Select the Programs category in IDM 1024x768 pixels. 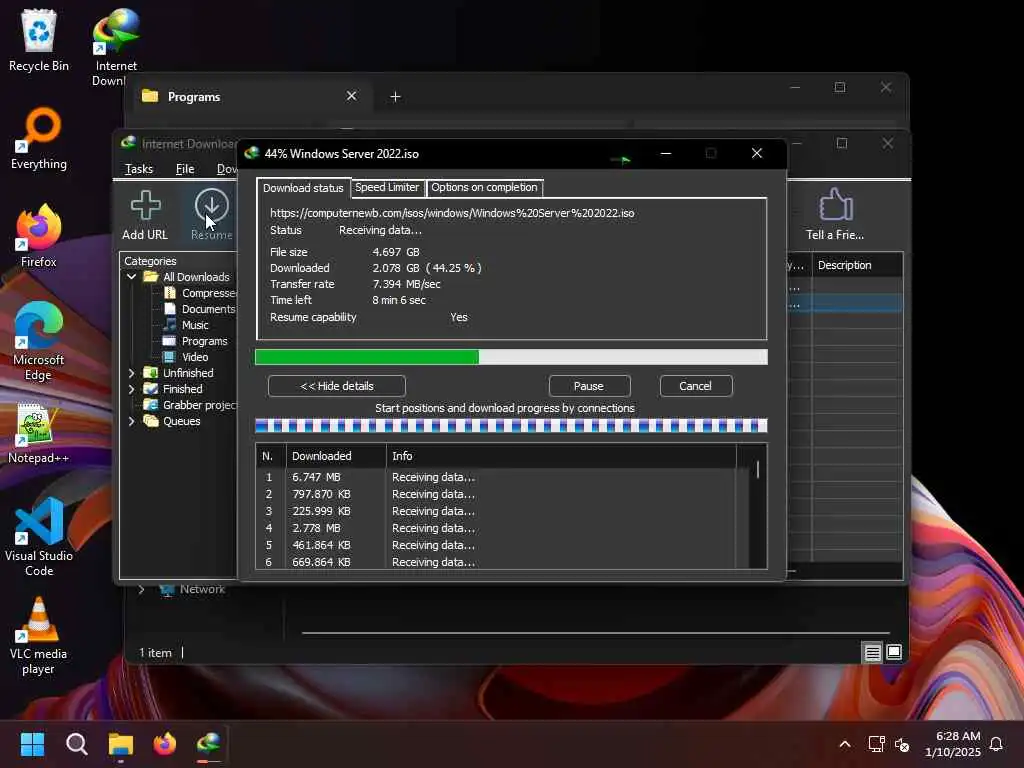[x=196, y=341]
